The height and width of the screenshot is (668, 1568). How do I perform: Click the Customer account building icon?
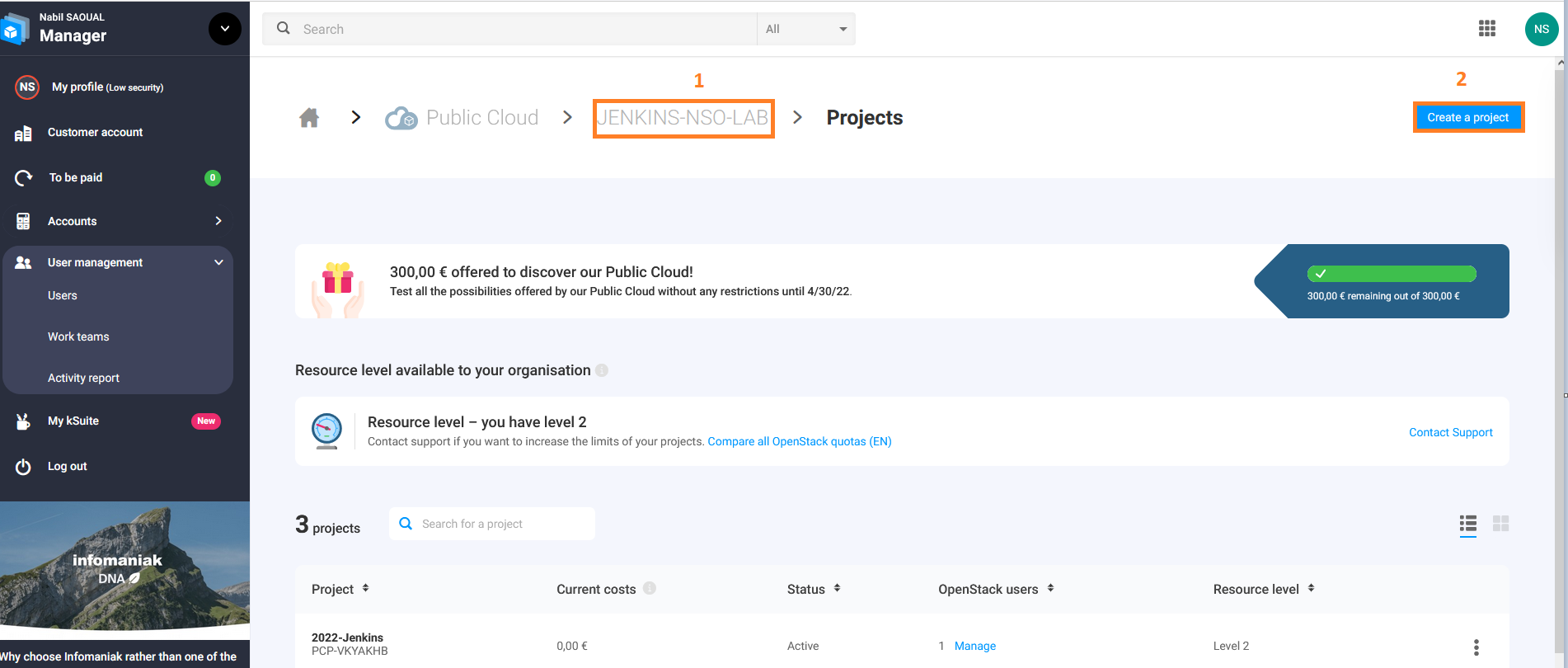point(23,133)
